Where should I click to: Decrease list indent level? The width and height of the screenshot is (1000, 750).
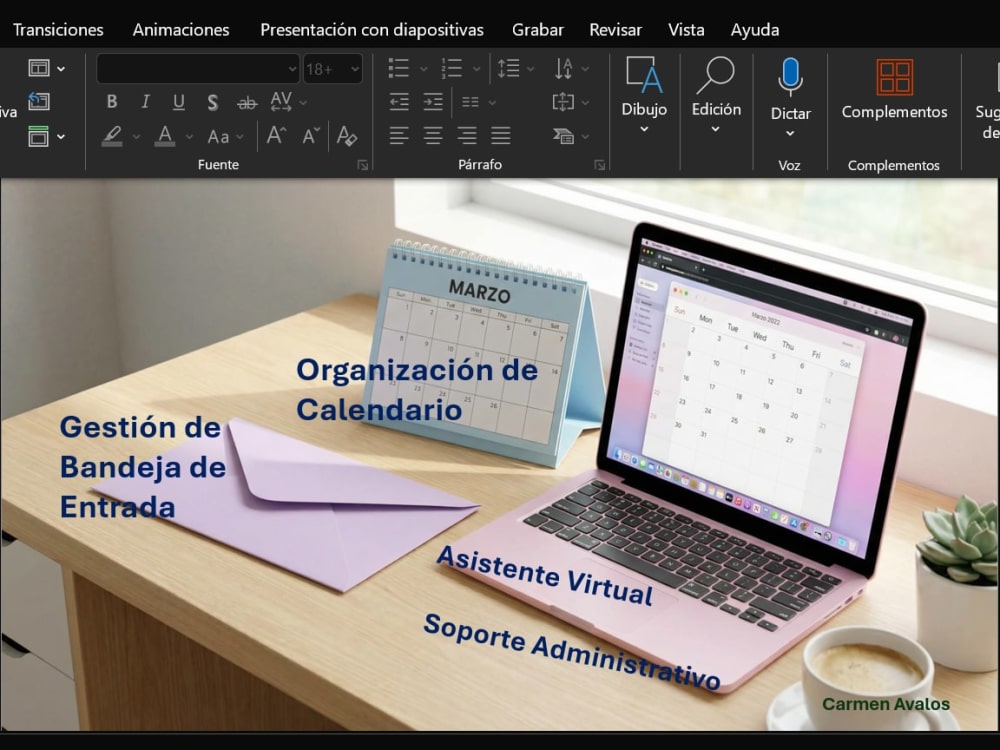click(399, 102)
